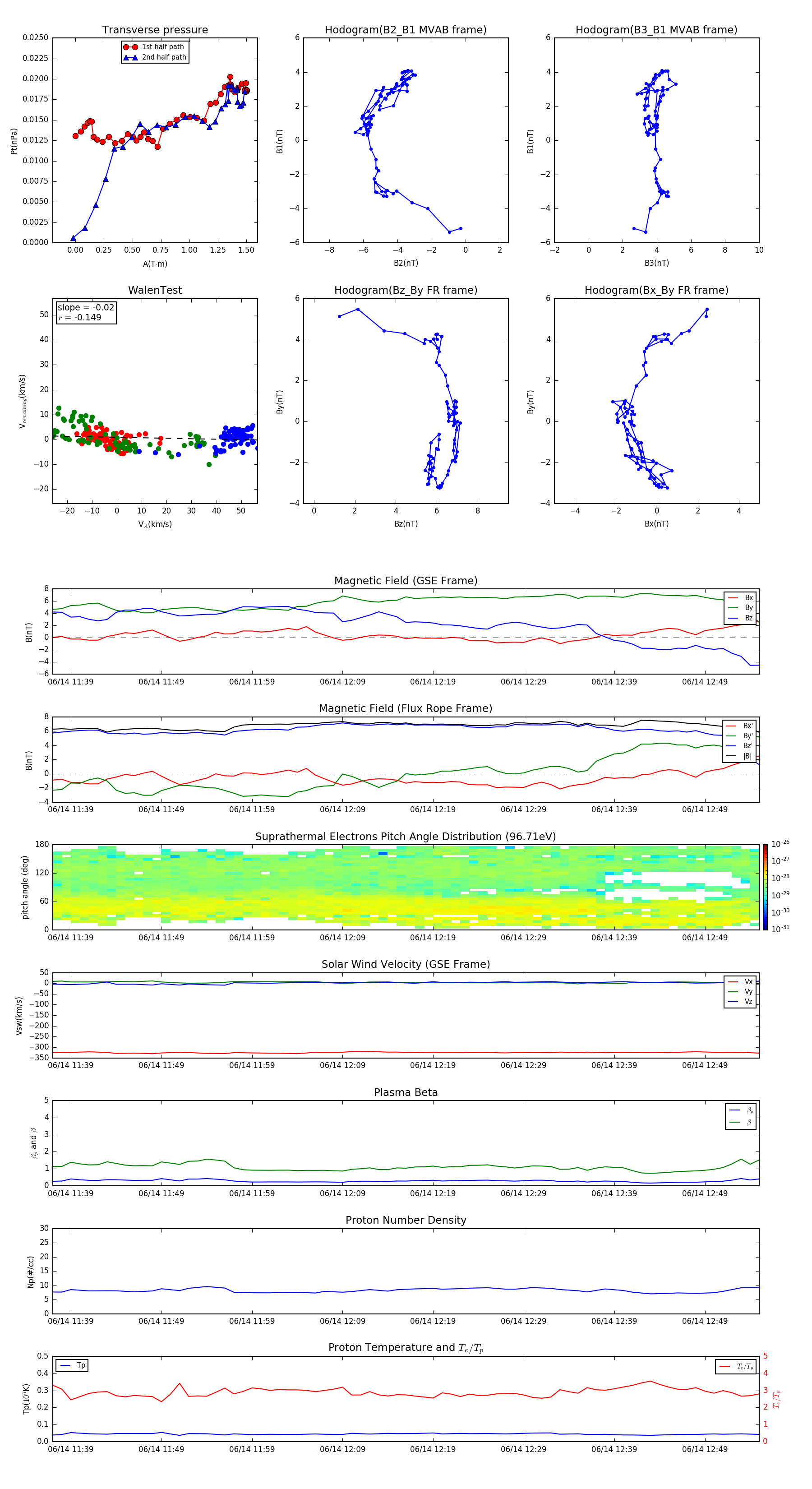
Task: Click the "2nd half path" legend entry
Action: [x=155, y=57]
